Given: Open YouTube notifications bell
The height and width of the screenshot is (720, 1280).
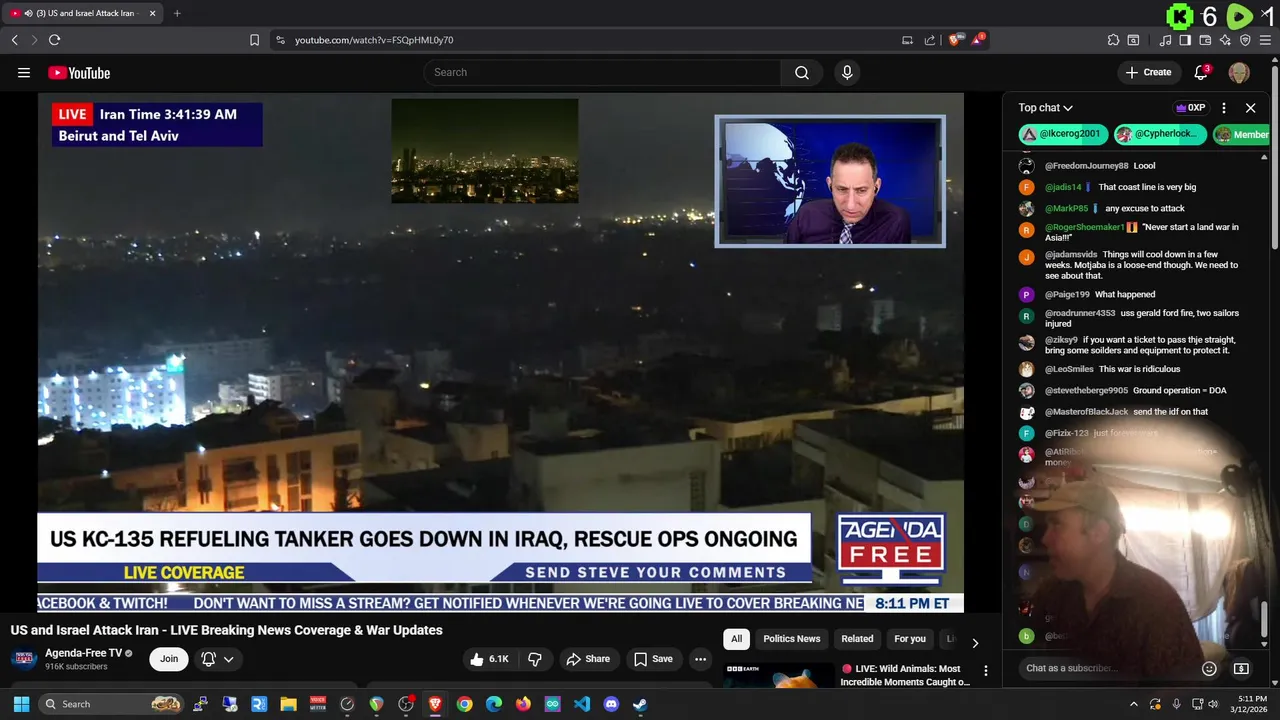Looking at the screenshot, I should click(x=1202, y=72).
